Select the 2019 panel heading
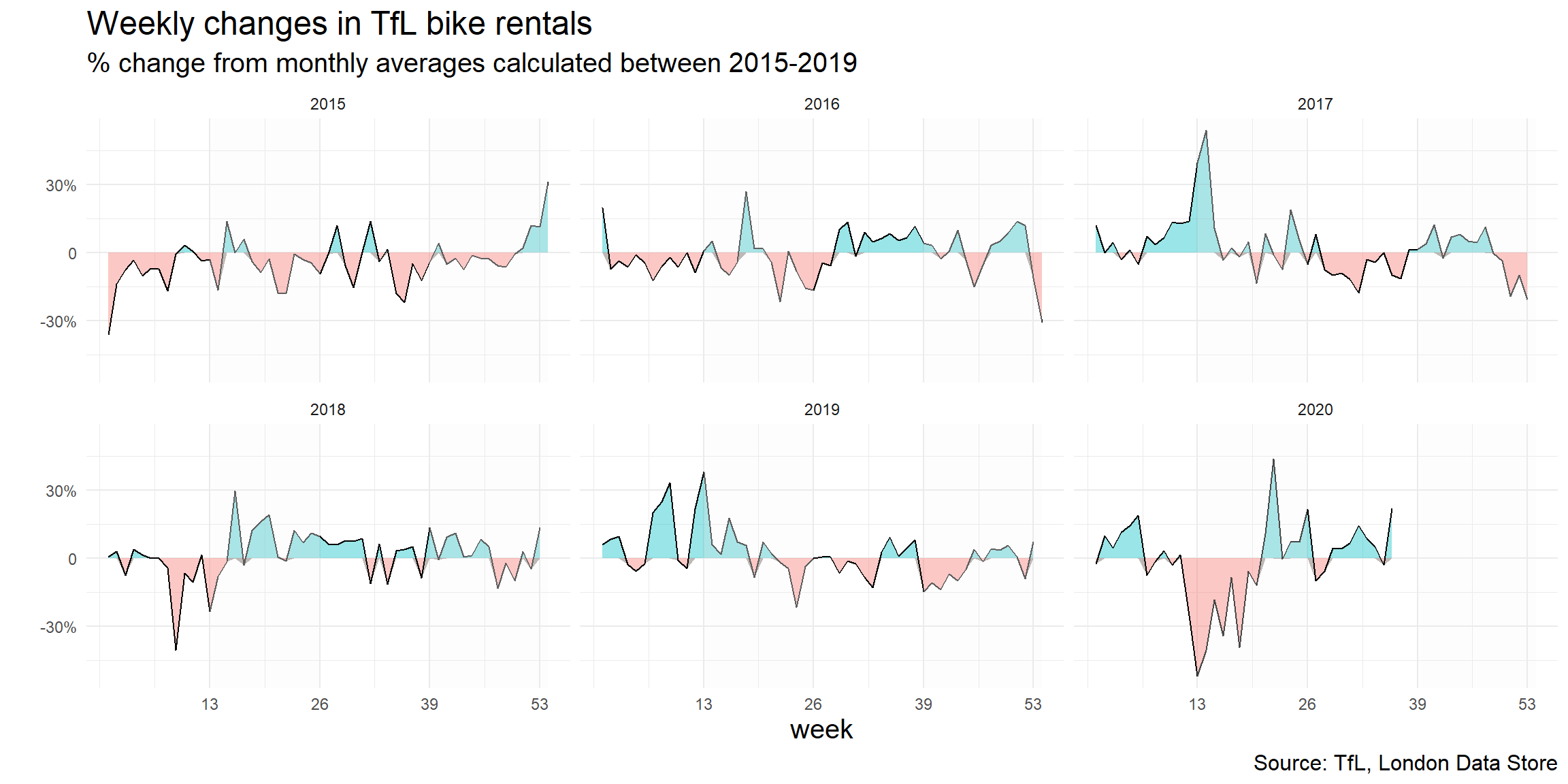The width and height of the screenshot is (1568, 784). (821, 410)
